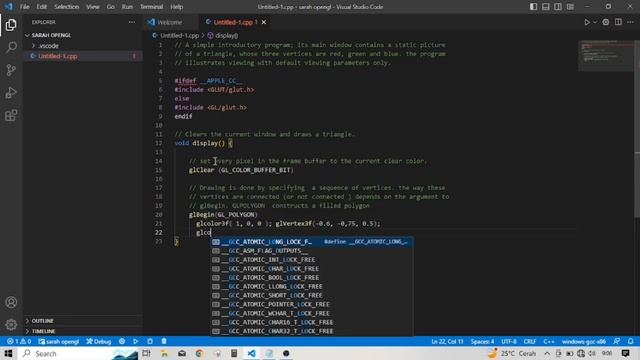Open Explorer panel more actions ellipsis

[x=132, y=22]
